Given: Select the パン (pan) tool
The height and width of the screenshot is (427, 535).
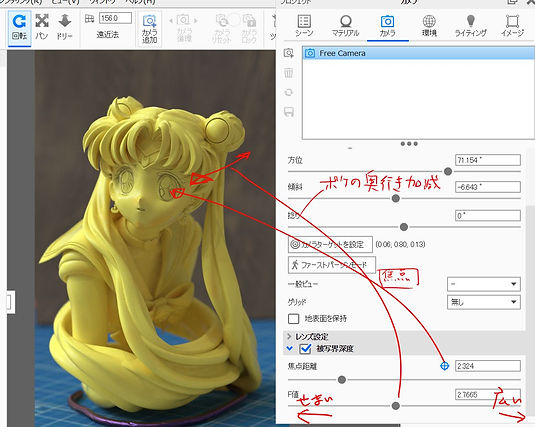Looking at the screenshot, I should click(x=42, y=28).
